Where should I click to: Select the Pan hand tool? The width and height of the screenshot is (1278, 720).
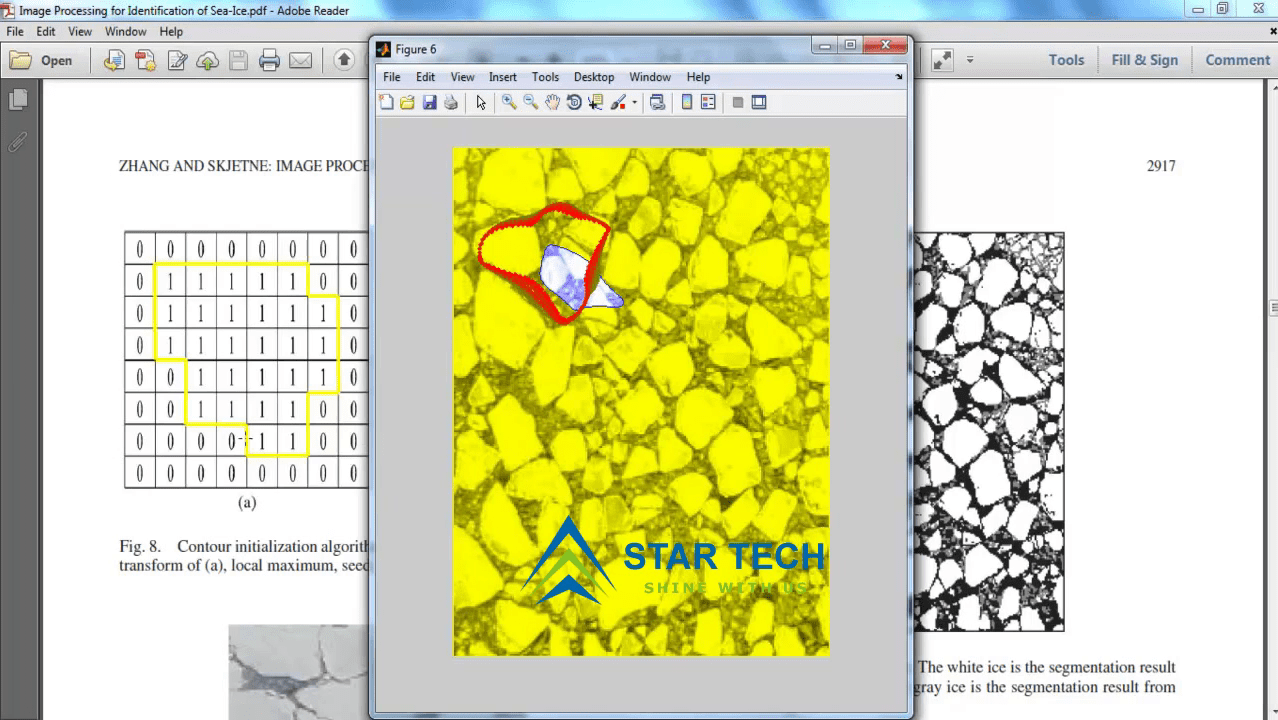coord(552,101)
